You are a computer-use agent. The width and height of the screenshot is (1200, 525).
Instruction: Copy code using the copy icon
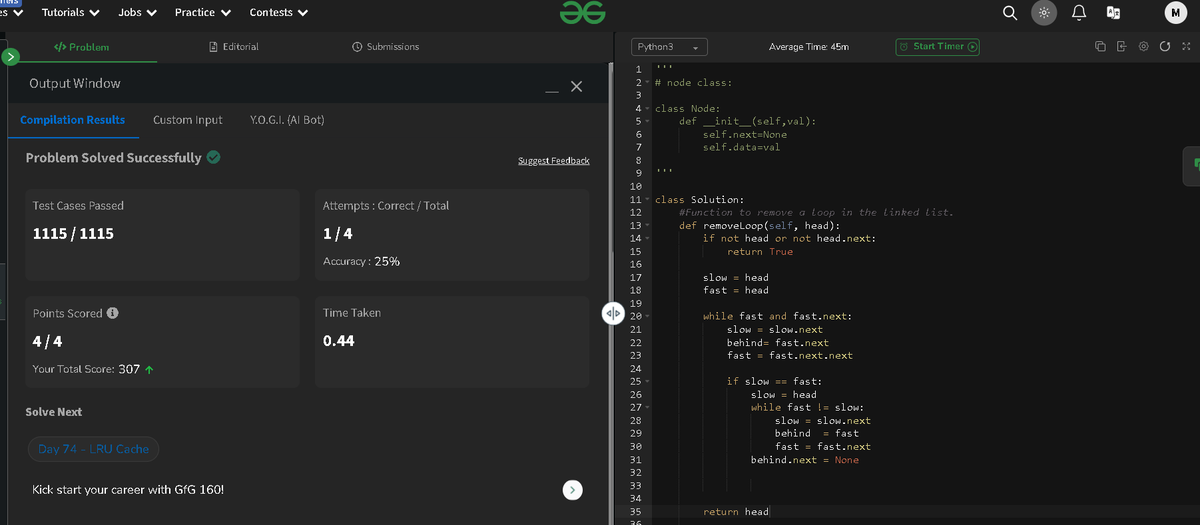point(1100,47)
